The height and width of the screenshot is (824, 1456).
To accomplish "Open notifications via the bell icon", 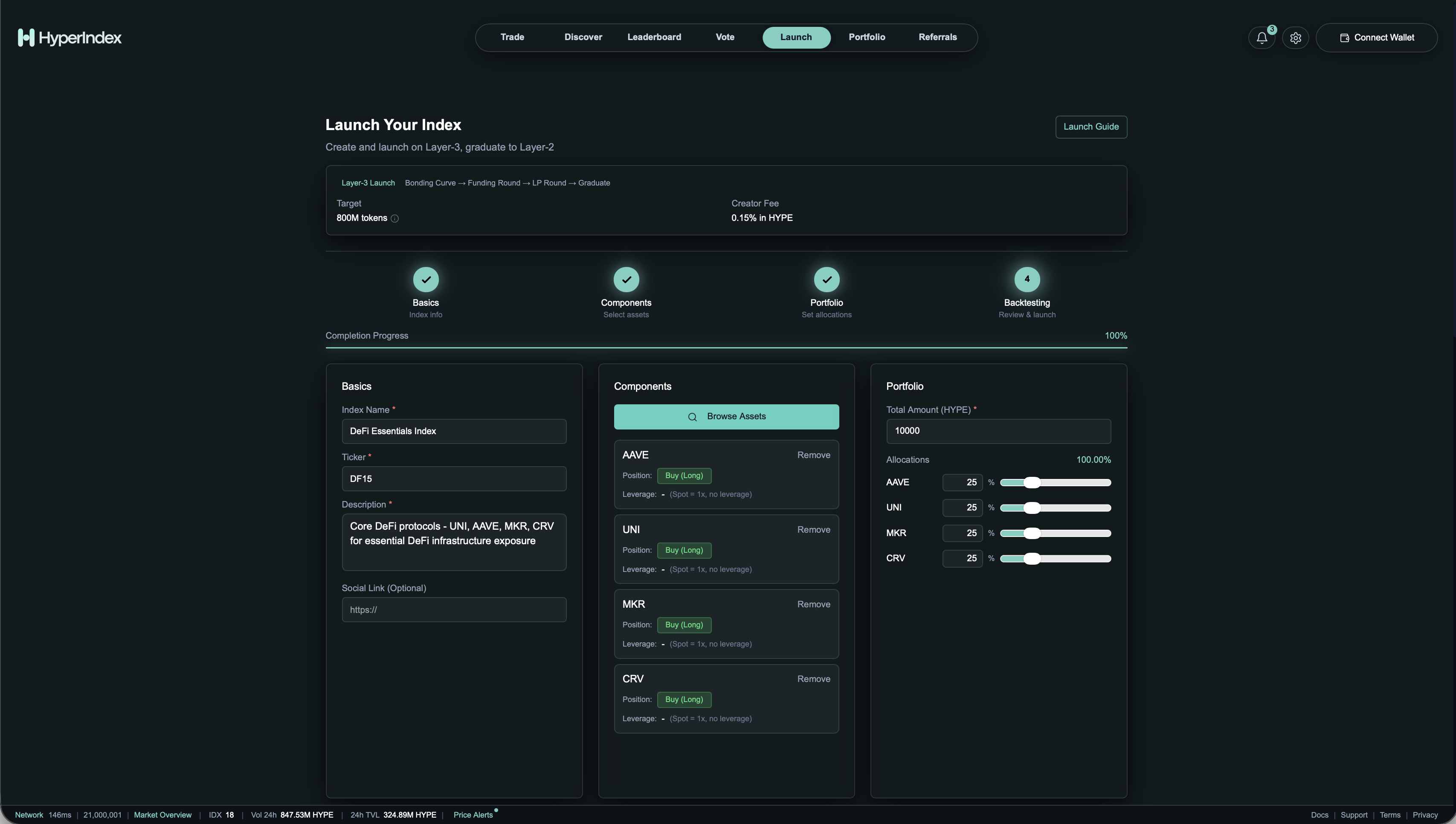I will tap(1262, 38).
